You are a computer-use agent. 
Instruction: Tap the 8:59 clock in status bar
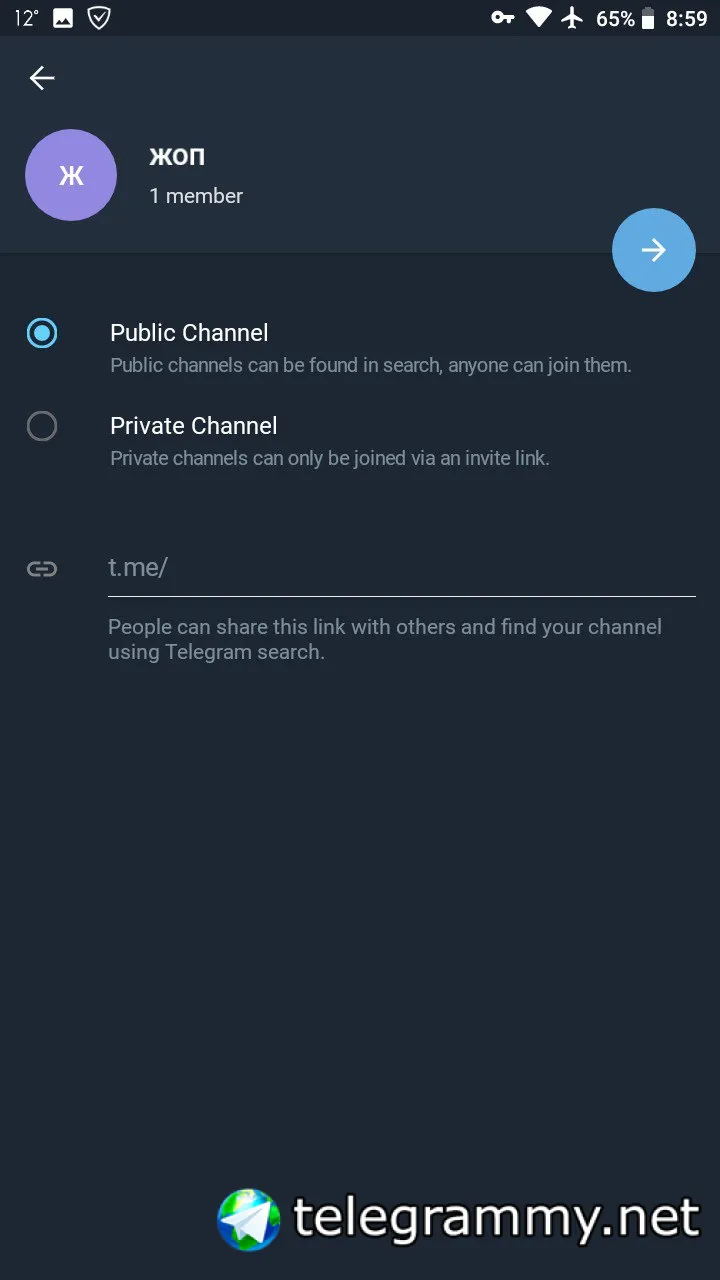(686, 18)
